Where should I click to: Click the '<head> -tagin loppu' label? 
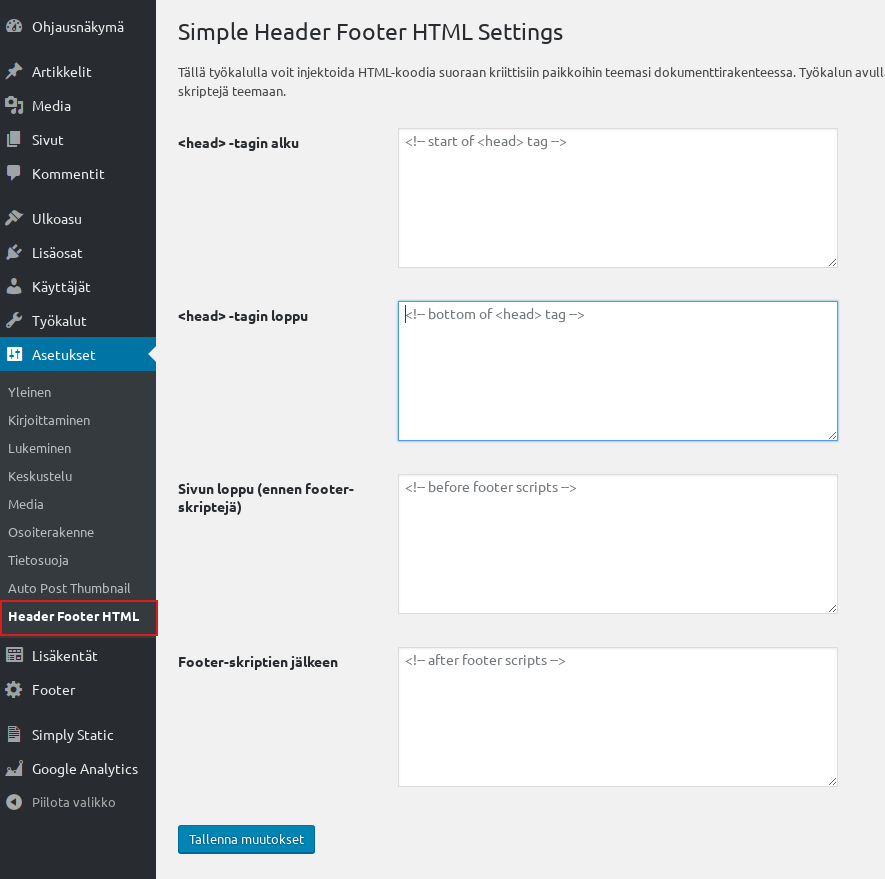(243, 316)
